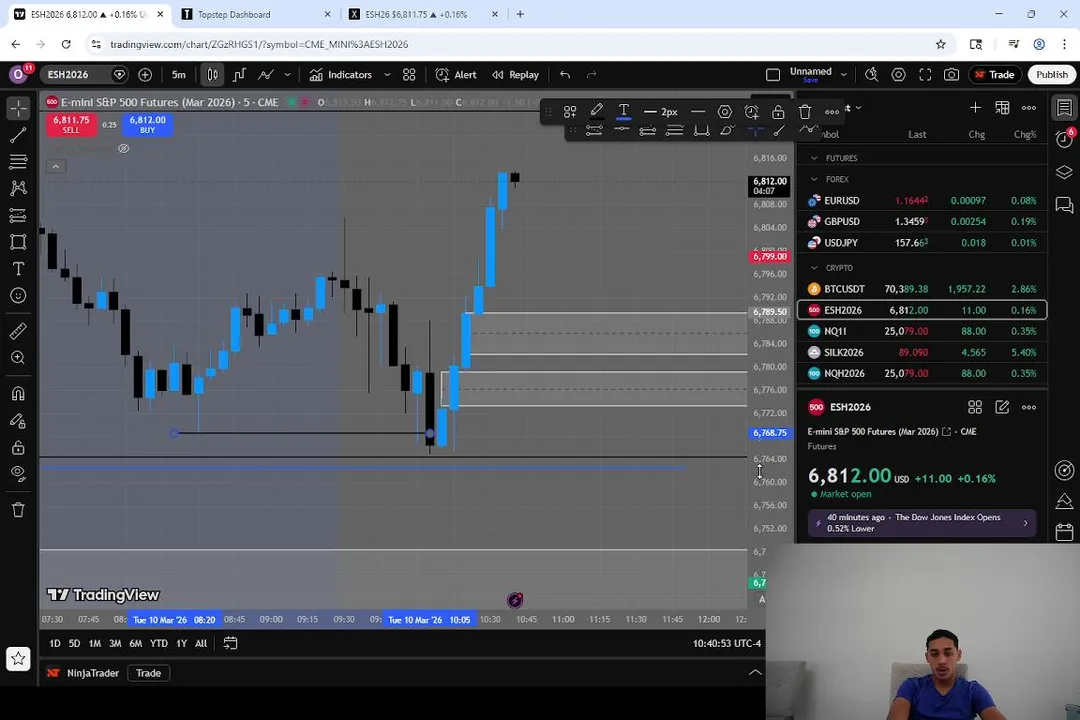Collapse the FUTURES watchlist section
1080x720 pixels.
click(814, 158)
